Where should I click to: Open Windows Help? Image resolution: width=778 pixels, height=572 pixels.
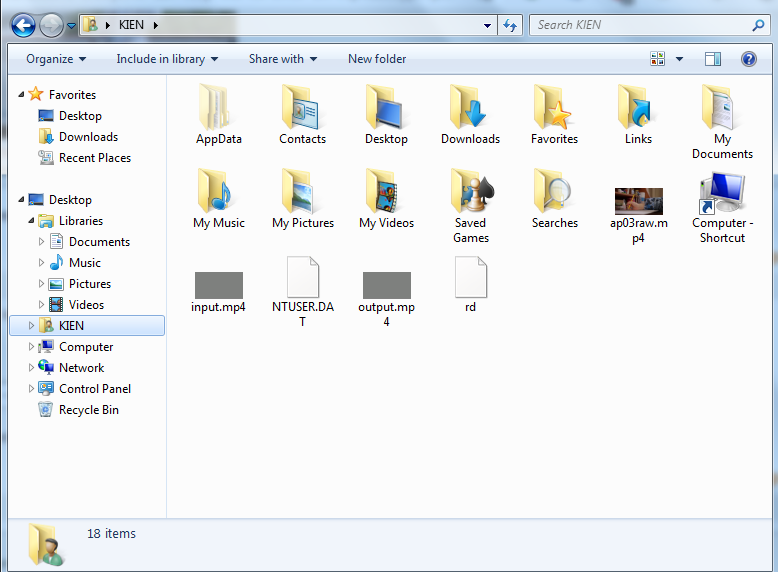(749, 59)
